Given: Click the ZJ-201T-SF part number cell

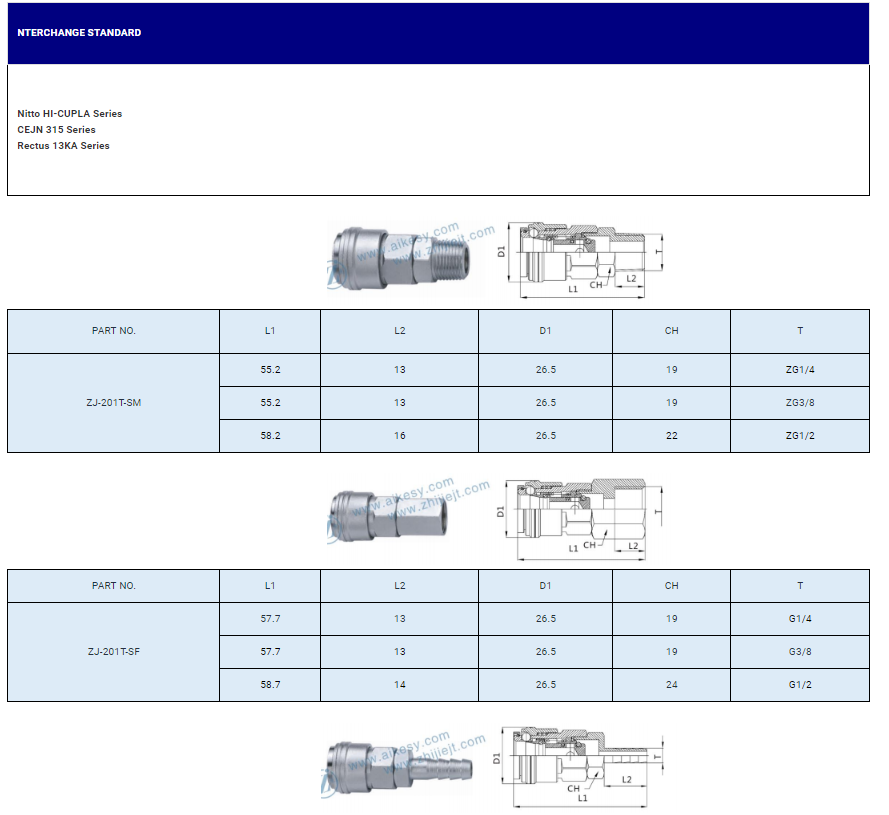Looking at the screenshot, I should (114, 652).
